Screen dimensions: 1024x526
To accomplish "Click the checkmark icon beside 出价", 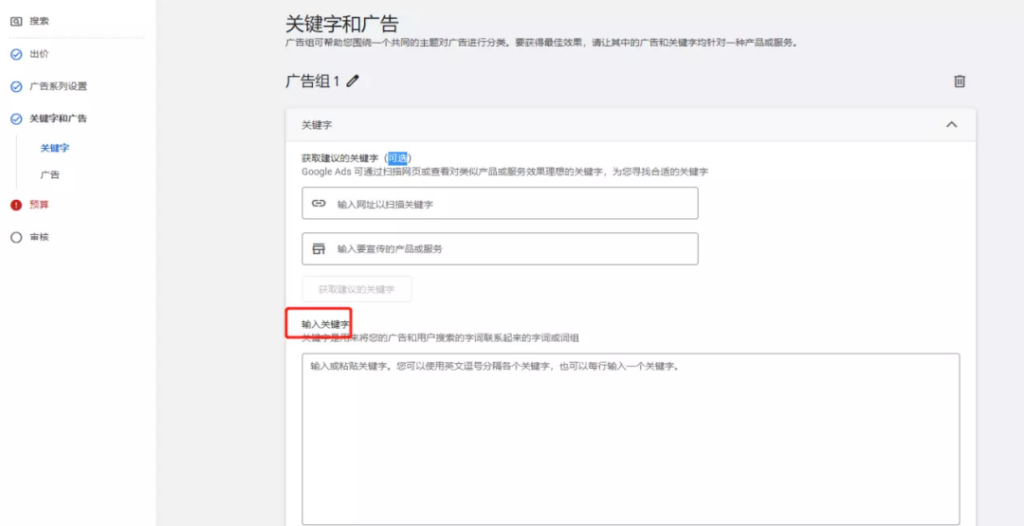I will click(x=16, y=54).
